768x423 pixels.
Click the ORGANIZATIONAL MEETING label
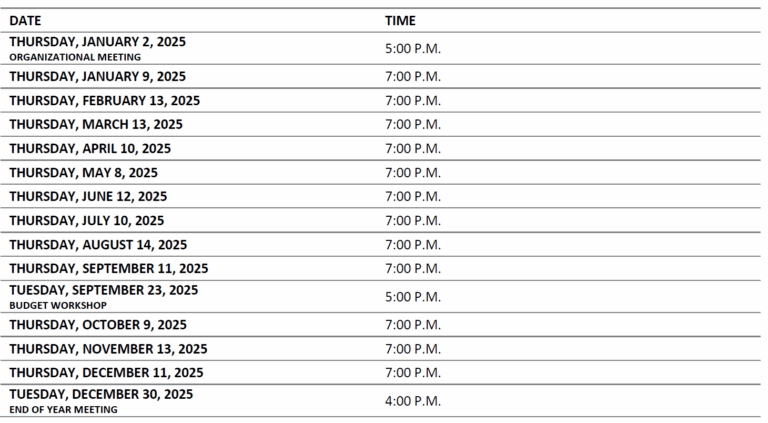click(75, 57)
